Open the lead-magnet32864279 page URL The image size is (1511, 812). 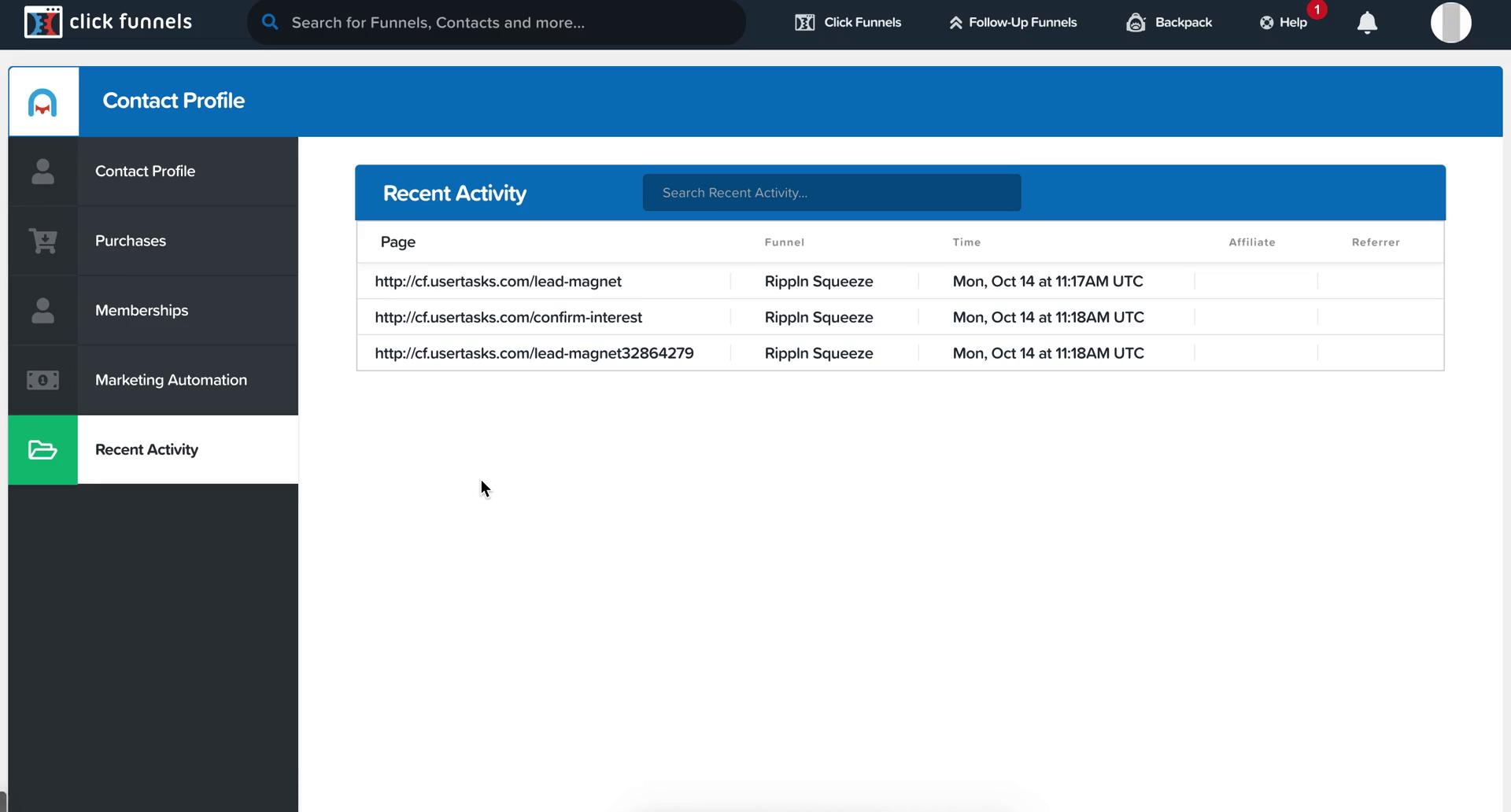pyautogui.click(x=534, y=353)
